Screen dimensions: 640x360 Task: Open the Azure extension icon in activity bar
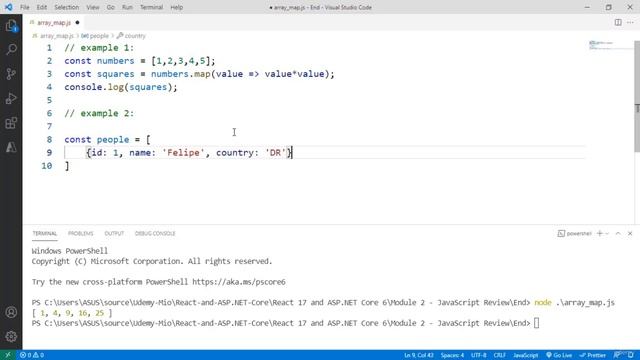(11, 147)
